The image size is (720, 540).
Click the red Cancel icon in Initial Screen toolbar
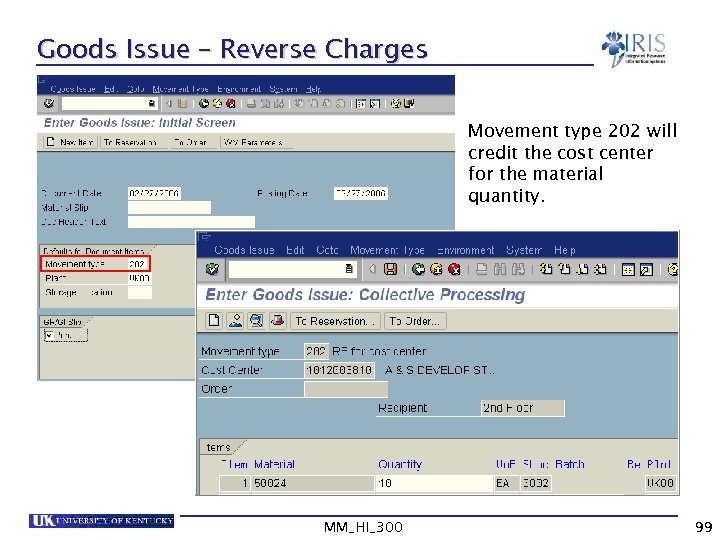click(231, 104)
